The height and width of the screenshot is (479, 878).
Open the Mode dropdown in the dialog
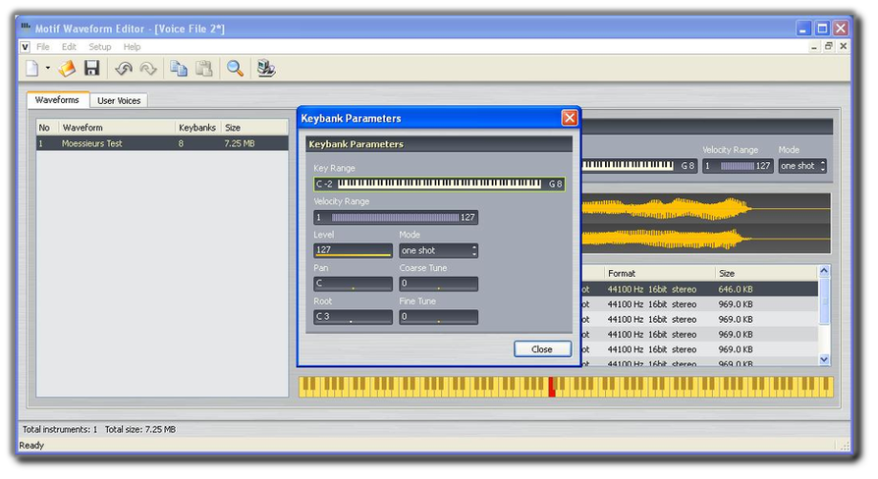coord(438,250)
